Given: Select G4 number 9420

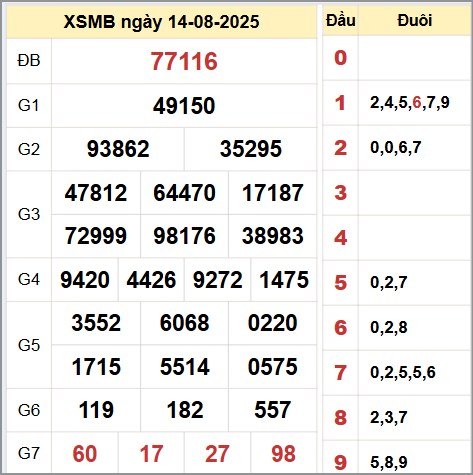Looking at the screenshot, I should 85,280.
